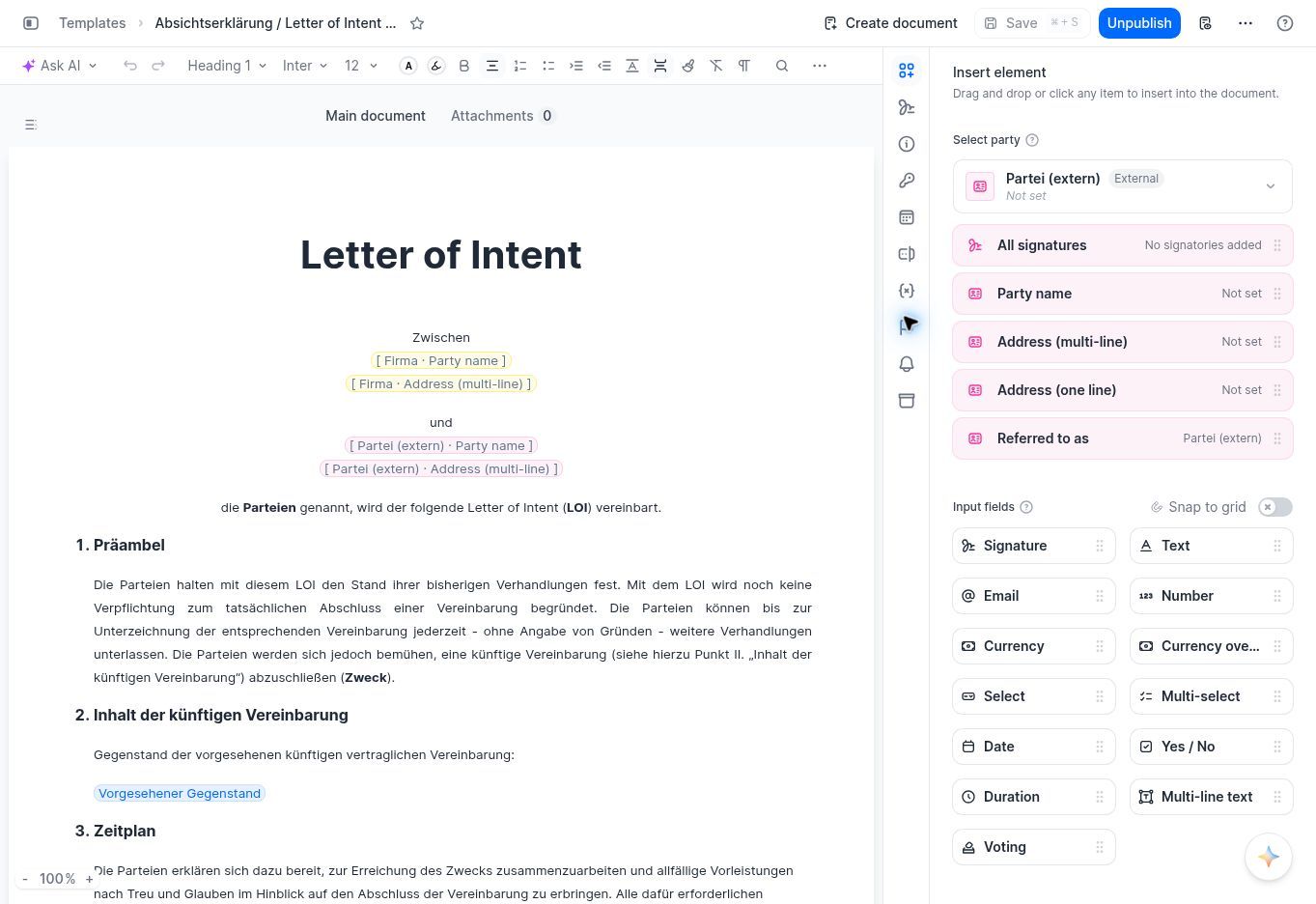Open the document preview icon next to Unpublish
Screen dimensions: 1316x904
(x=1205, y=23)
